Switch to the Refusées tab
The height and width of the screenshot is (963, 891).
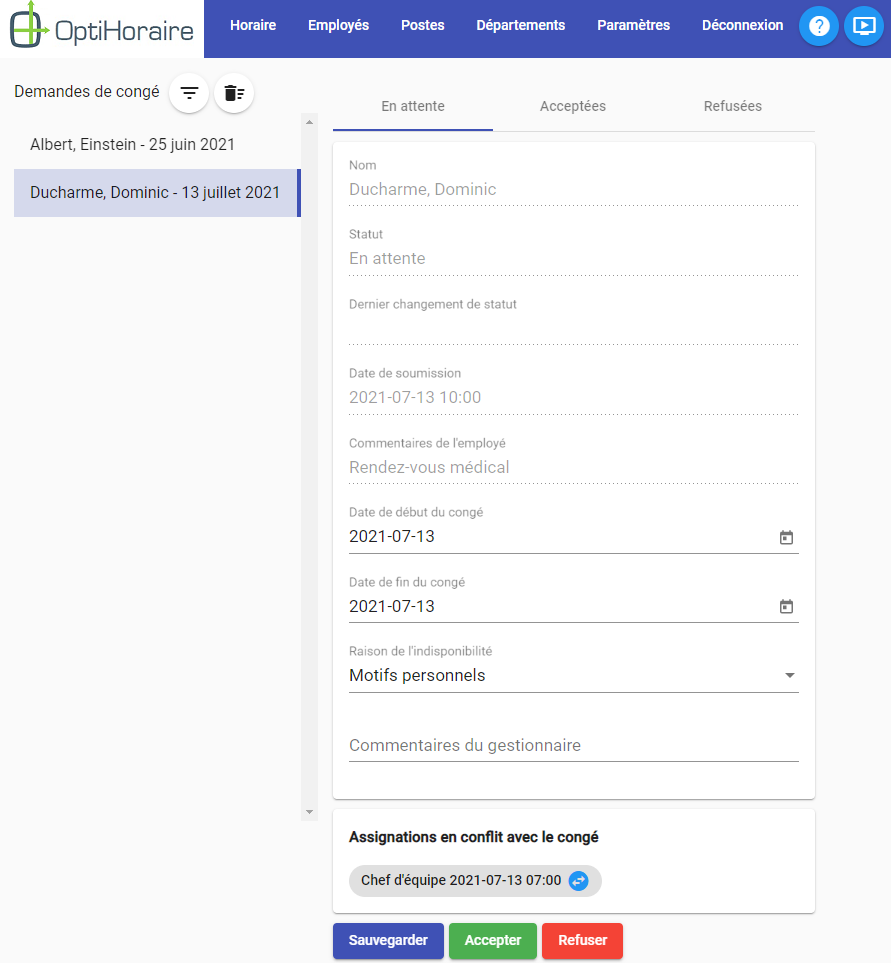733,106
